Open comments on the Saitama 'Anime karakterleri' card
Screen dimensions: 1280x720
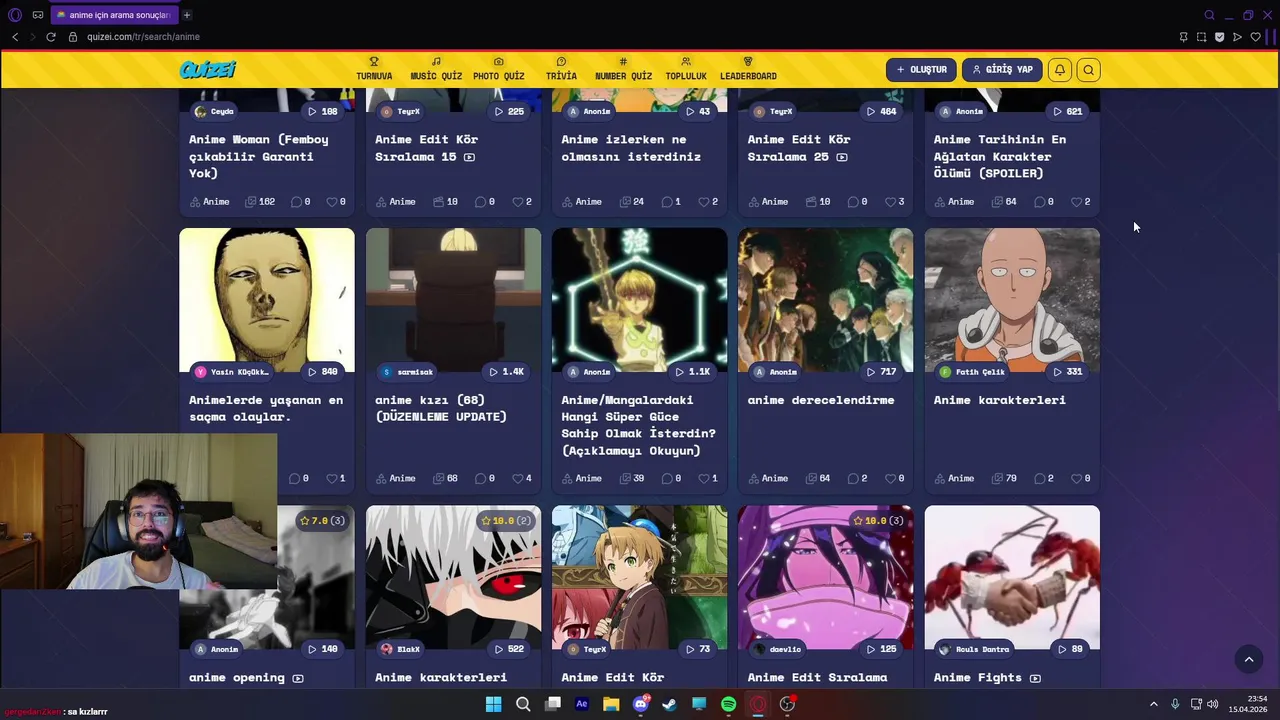pyautogui.click(x=1044, y=479)
